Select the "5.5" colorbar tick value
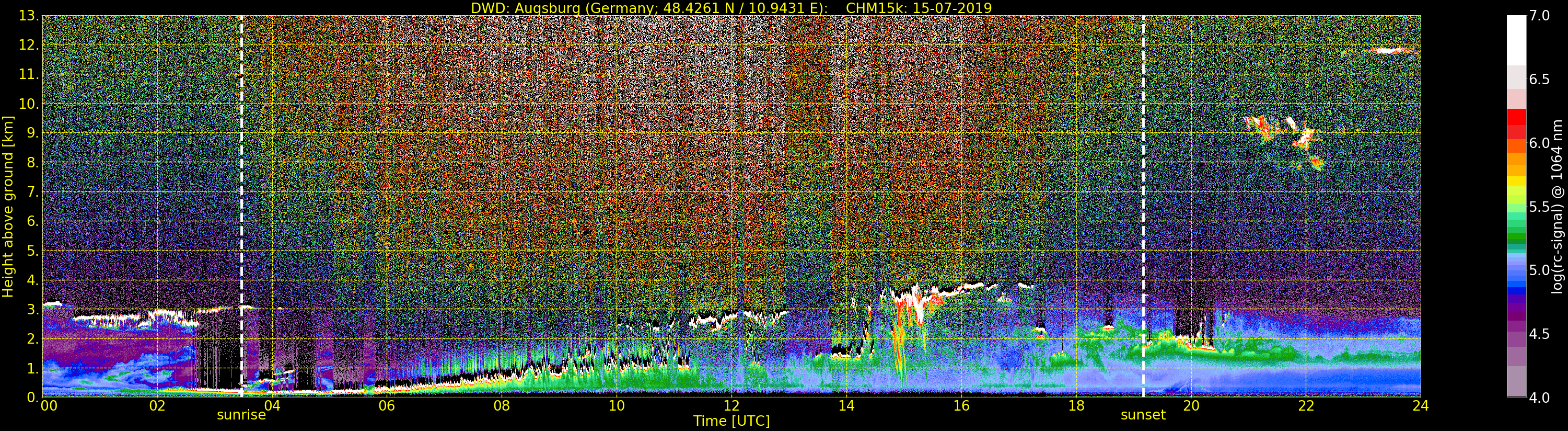 1540,207
